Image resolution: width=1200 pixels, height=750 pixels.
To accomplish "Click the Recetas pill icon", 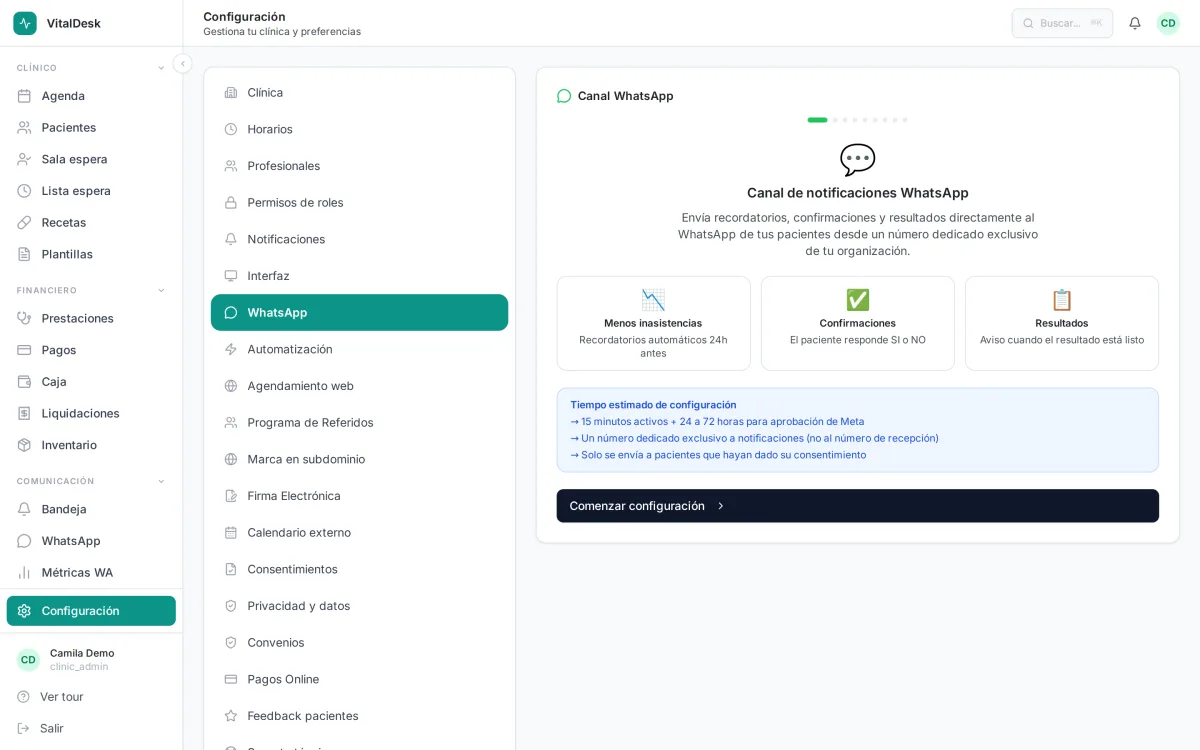I will pos(24,222).
